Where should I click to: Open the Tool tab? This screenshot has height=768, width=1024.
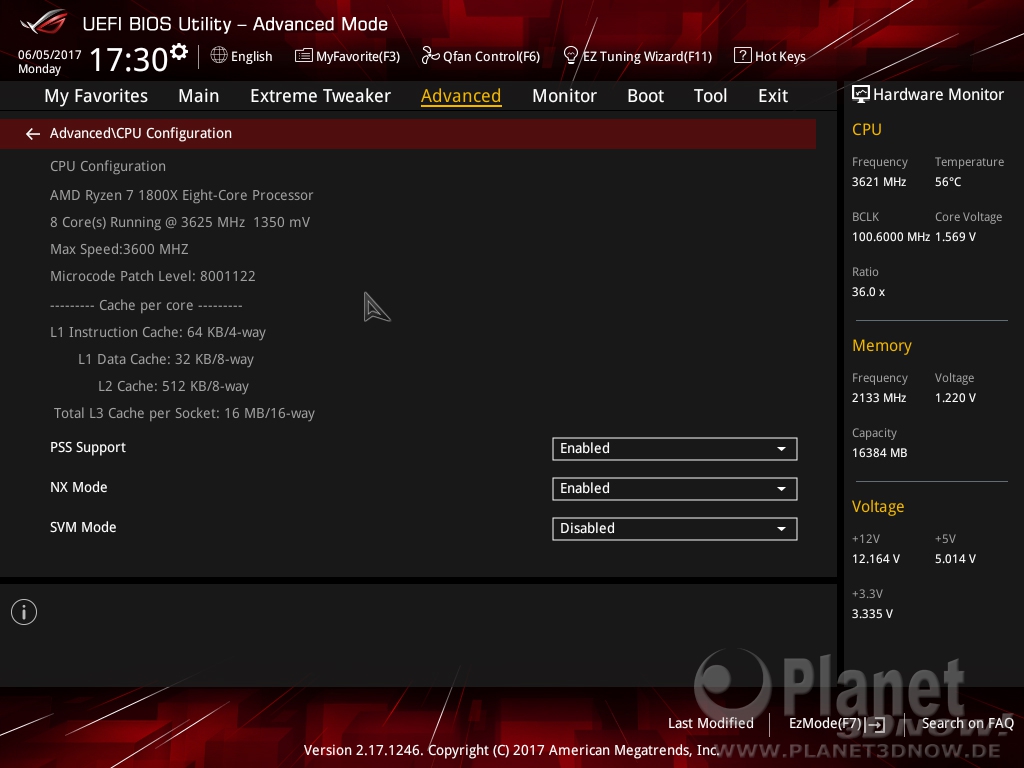tap(710, 96)
